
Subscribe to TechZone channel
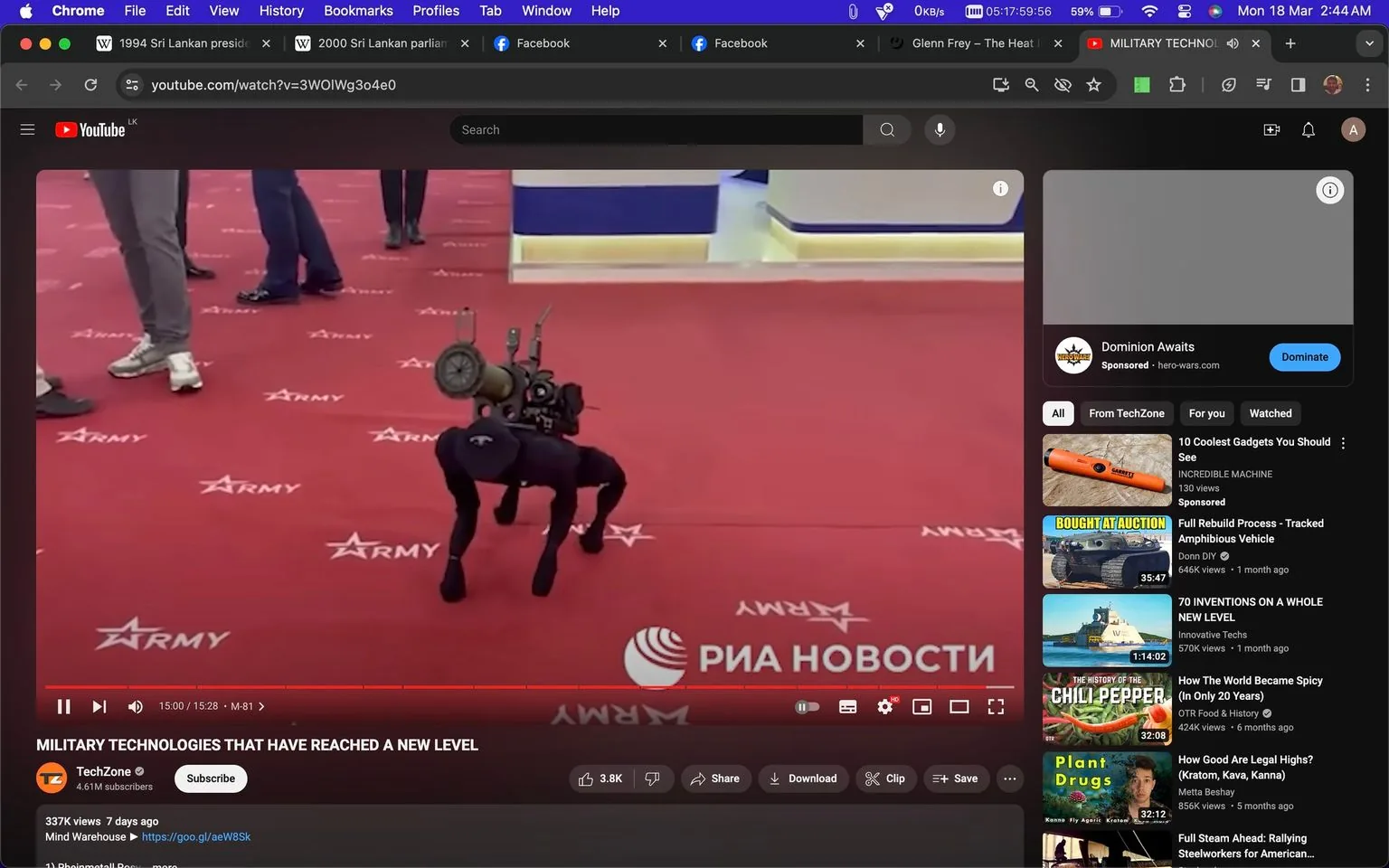210,778
